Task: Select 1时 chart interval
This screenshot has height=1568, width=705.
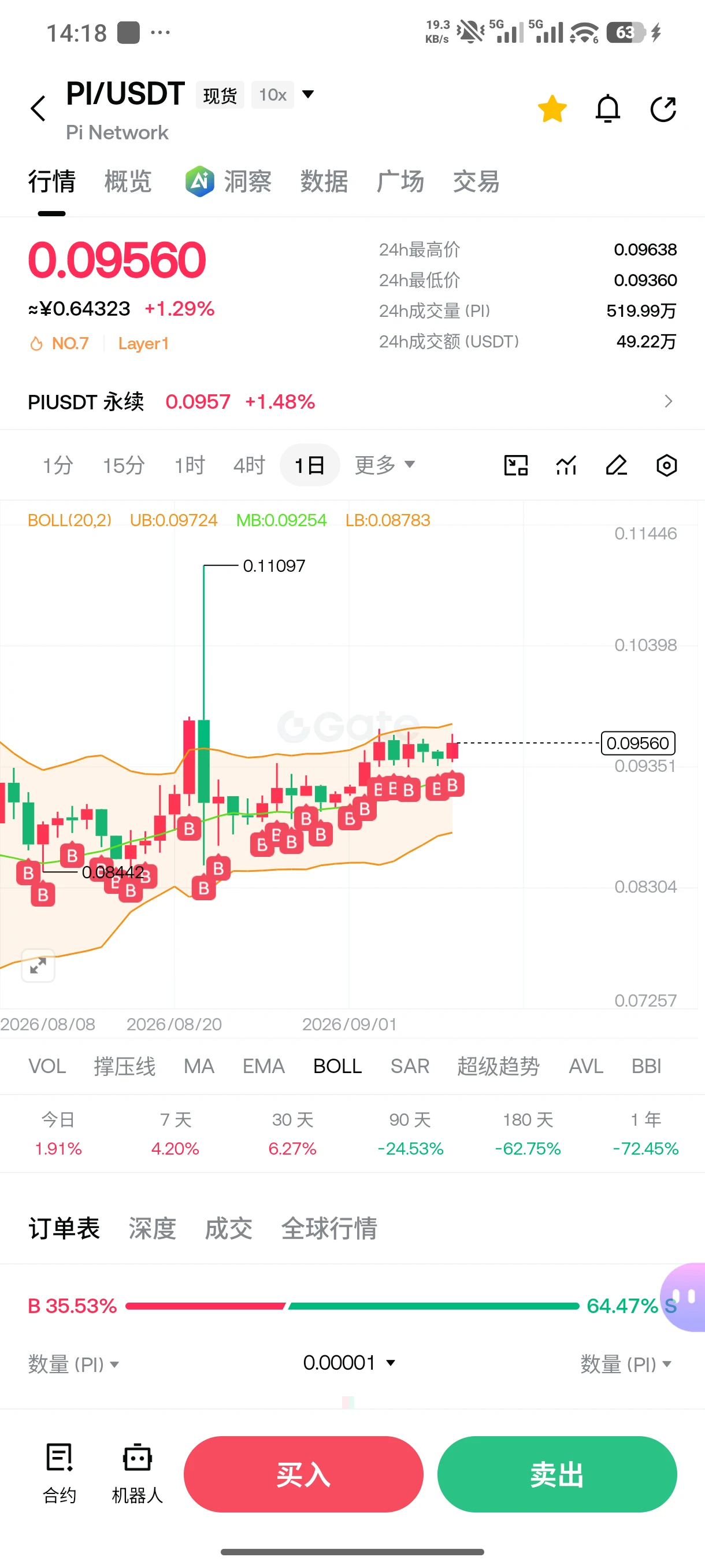Action: [x=190, y=465]
